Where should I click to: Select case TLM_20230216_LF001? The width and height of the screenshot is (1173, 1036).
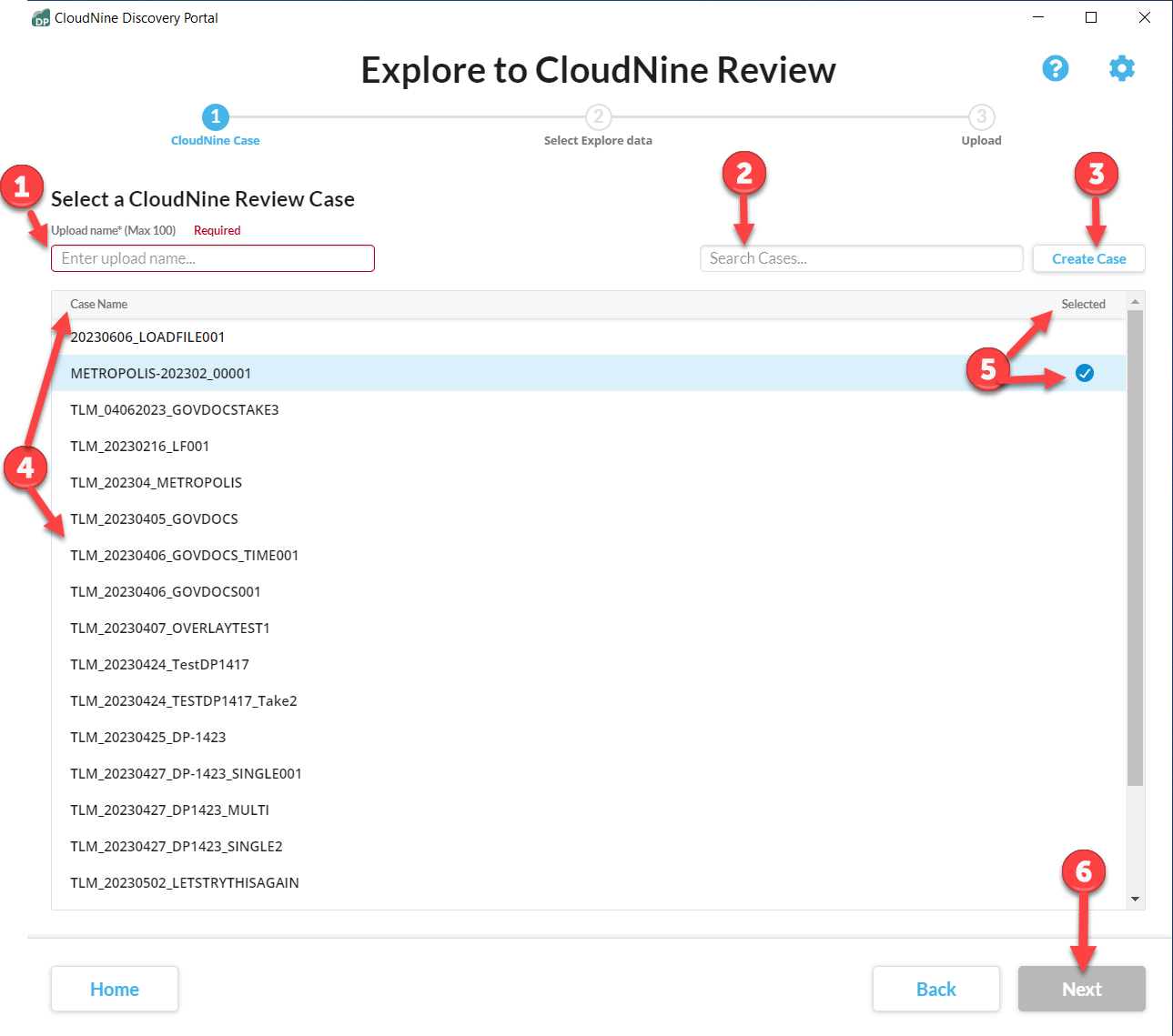click(x=589, y=446)
